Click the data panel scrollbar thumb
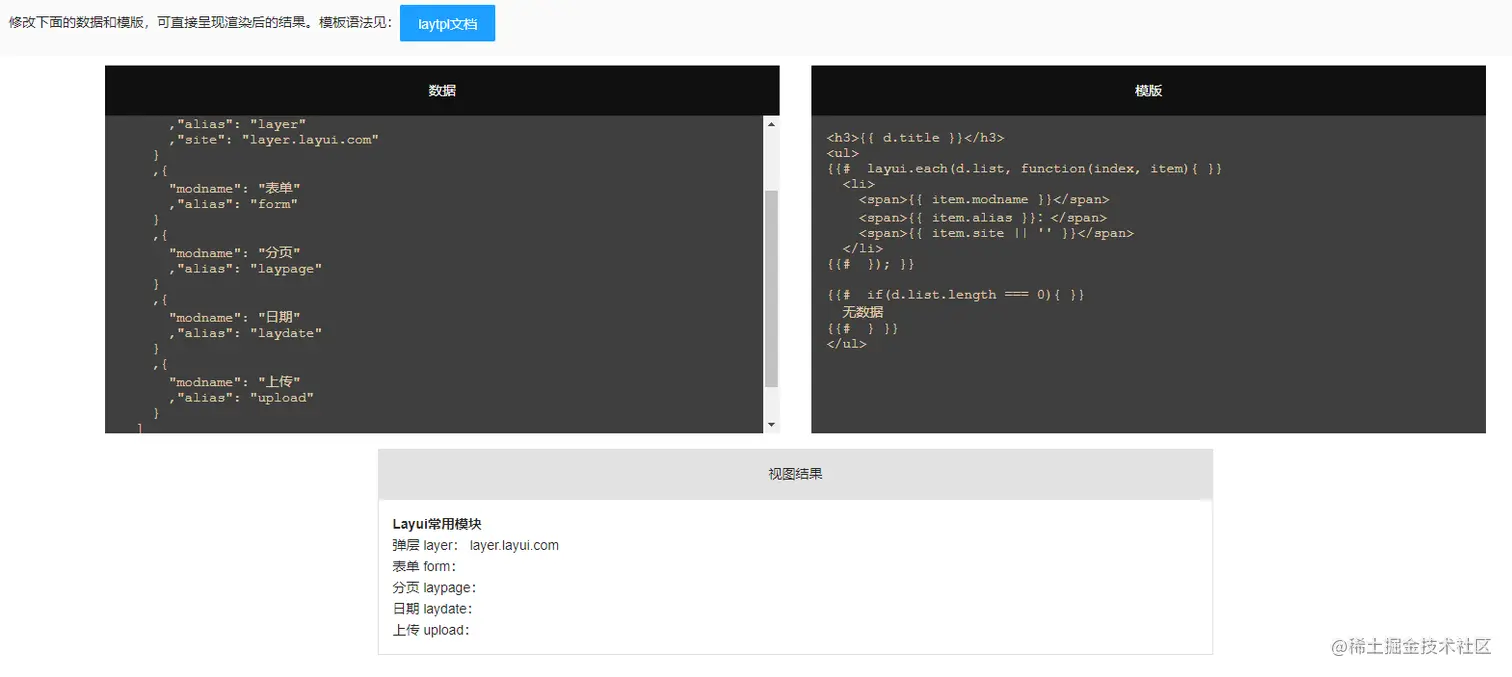 771,288
